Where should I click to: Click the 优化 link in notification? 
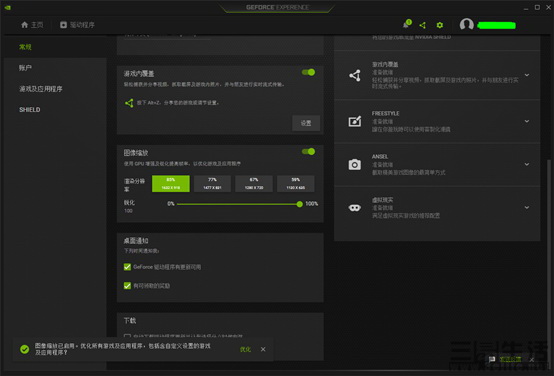(245, 349)
